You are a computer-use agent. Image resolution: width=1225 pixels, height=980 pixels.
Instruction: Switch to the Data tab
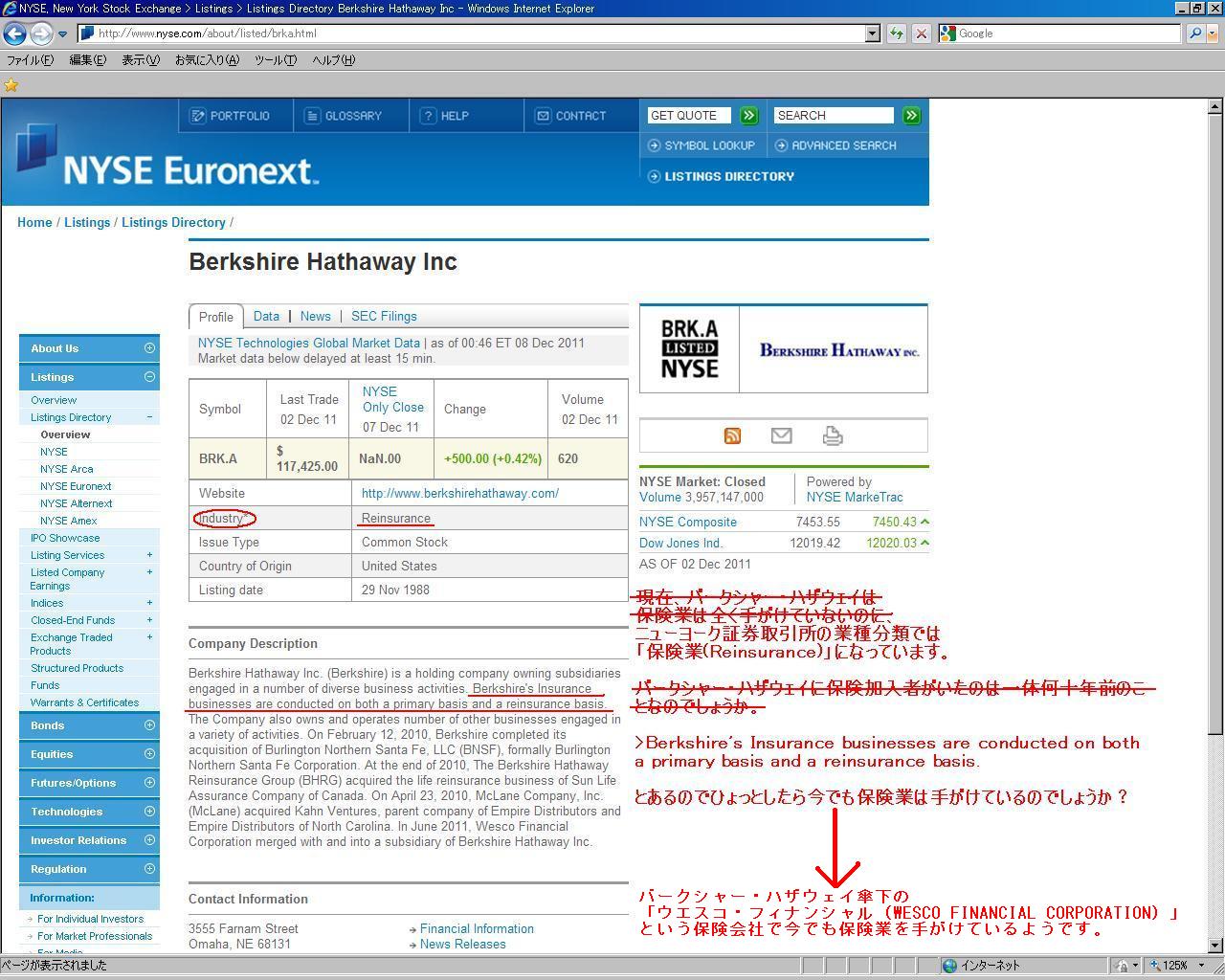(x=266, y=317)
